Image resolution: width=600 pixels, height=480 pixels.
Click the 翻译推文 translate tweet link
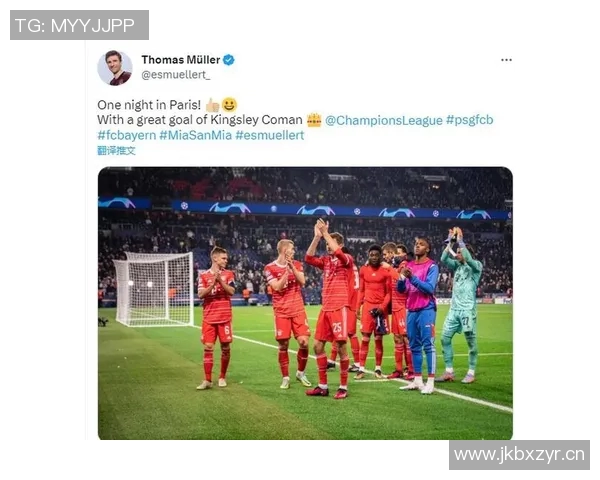[116, 150]
